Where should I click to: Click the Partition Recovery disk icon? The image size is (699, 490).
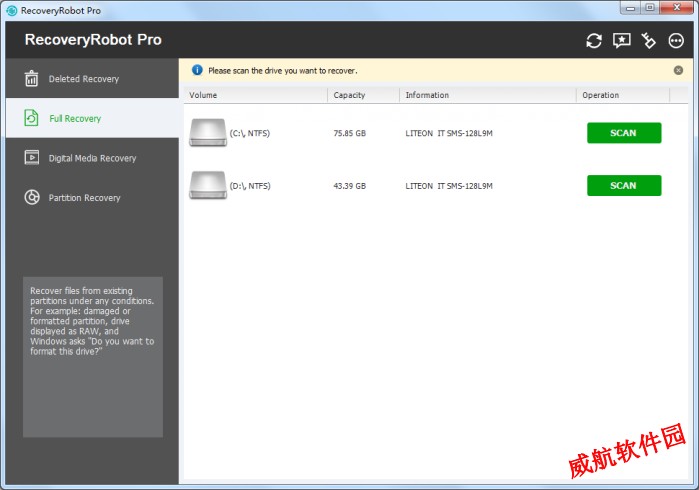click(31, 198)
